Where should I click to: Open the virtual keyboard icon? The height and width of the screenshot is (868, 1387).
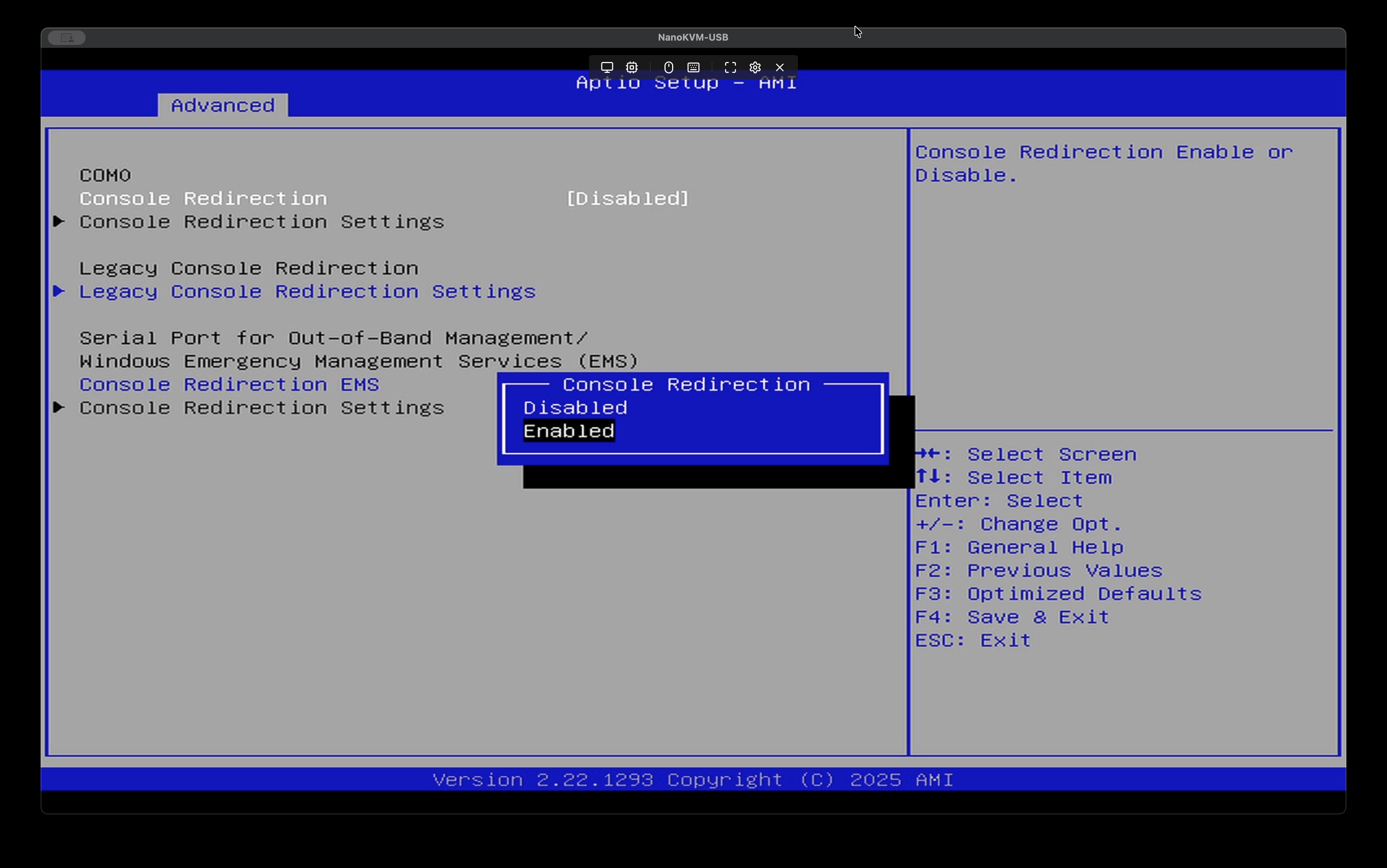coord(693,67)
